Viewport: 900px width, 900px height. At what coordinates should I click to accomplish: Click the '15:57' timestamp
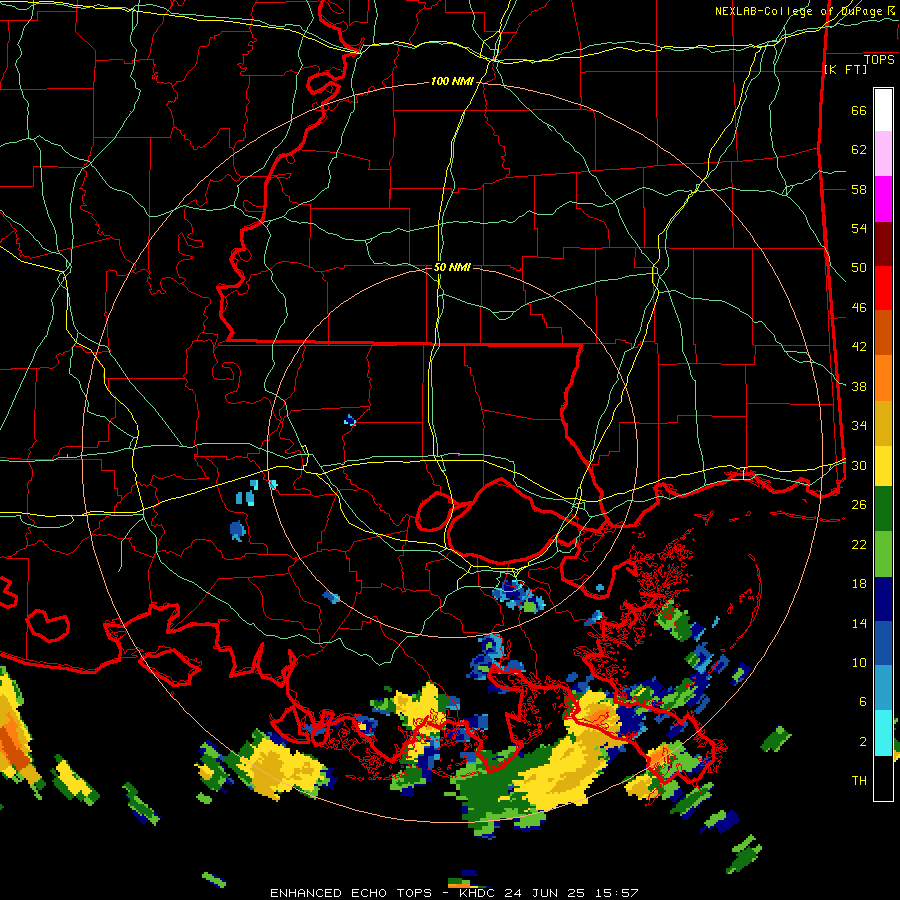tap(615, 893)
